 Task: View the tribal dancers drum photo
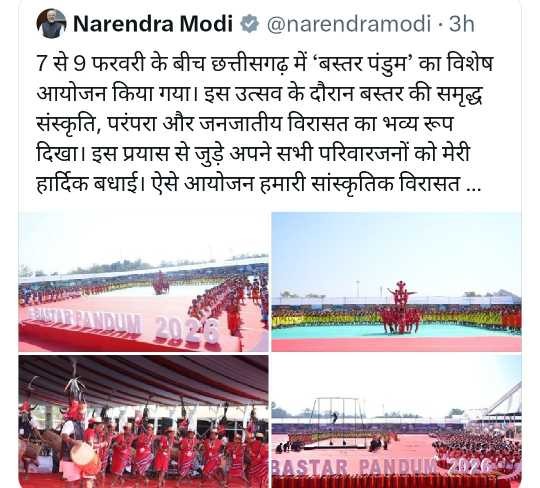click(x=144, y=422)
